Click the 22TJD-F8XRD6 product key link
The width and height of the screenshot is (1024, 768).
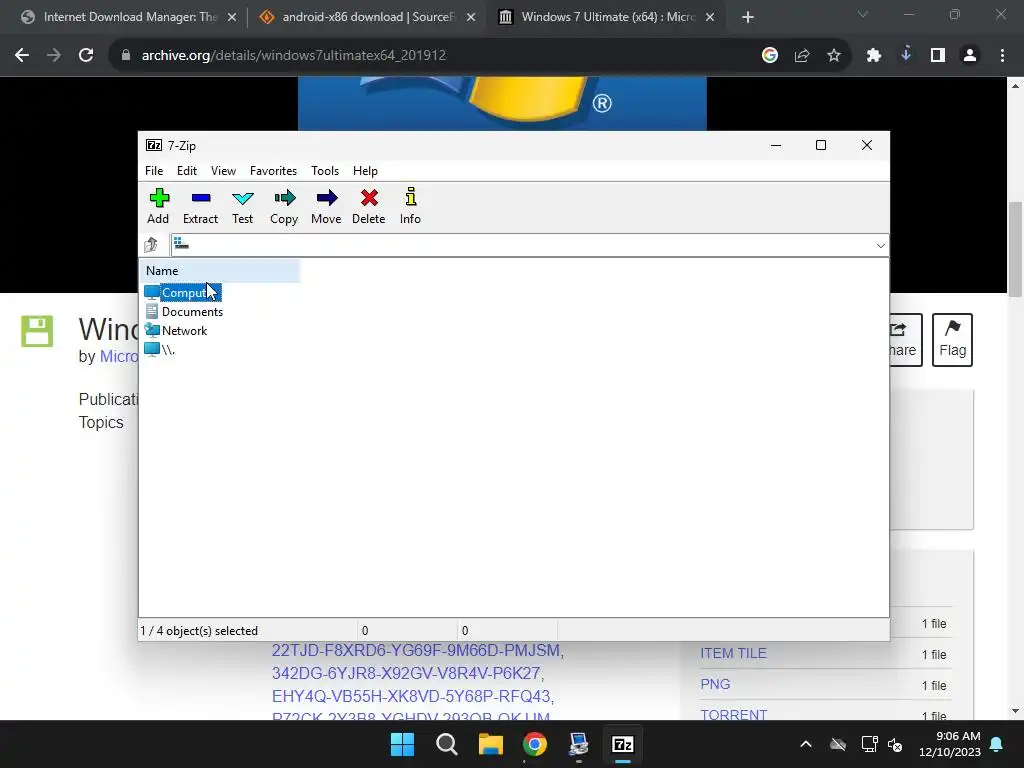coord(417,650)
